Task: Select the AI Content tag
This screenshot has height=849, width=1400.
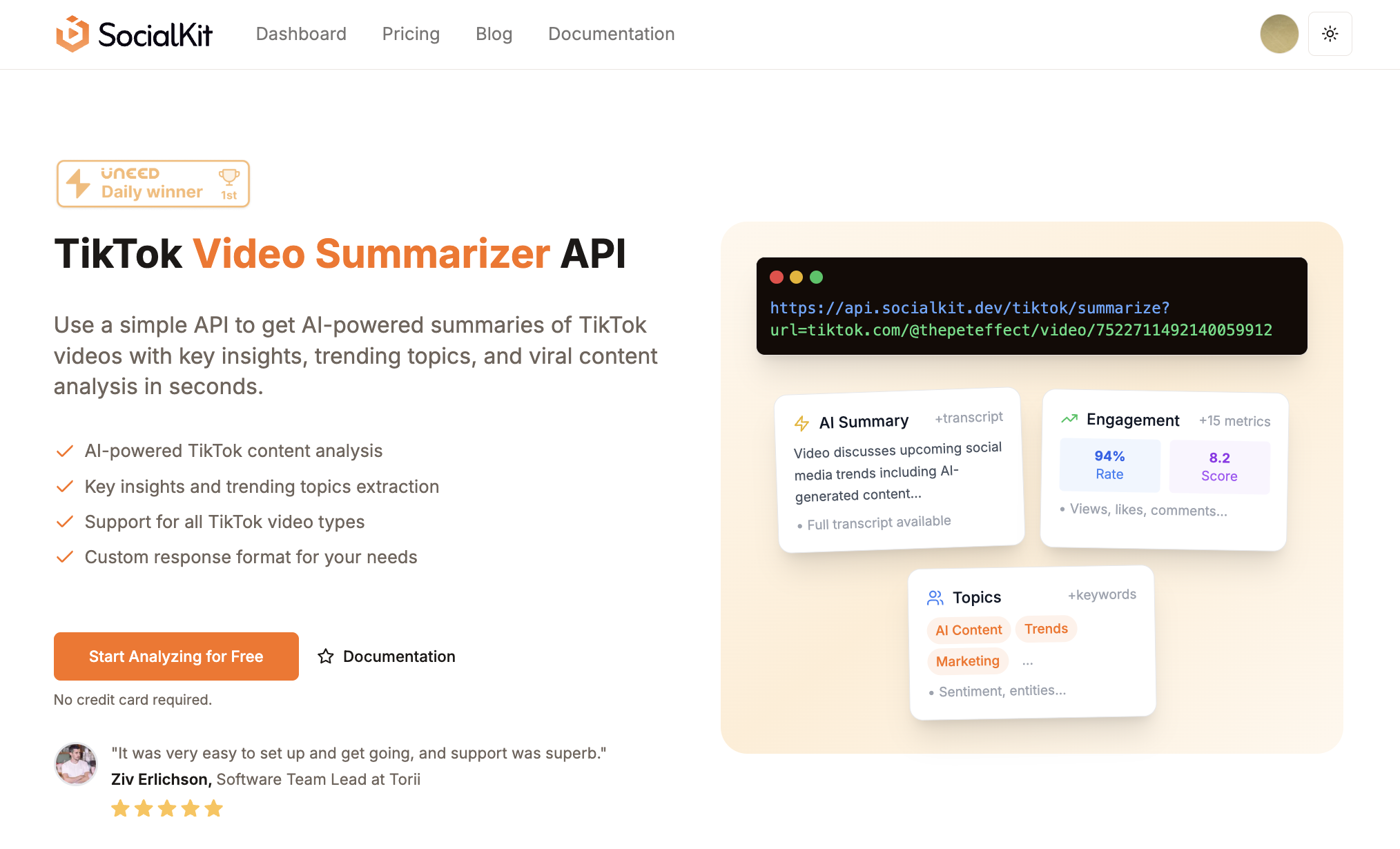Action: pyautogui.click(x=968, y=630)
